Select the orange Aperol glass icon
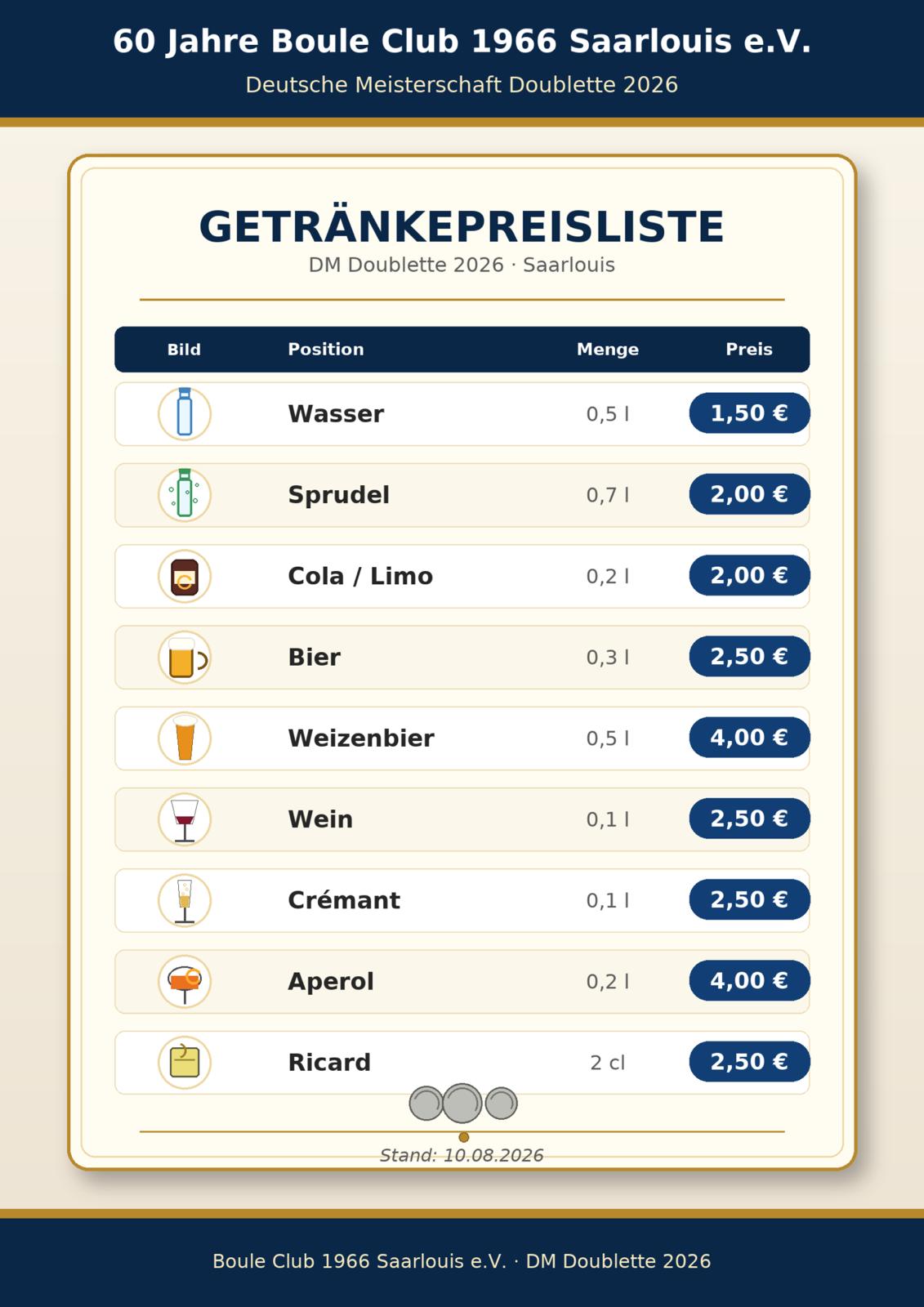 185,981
